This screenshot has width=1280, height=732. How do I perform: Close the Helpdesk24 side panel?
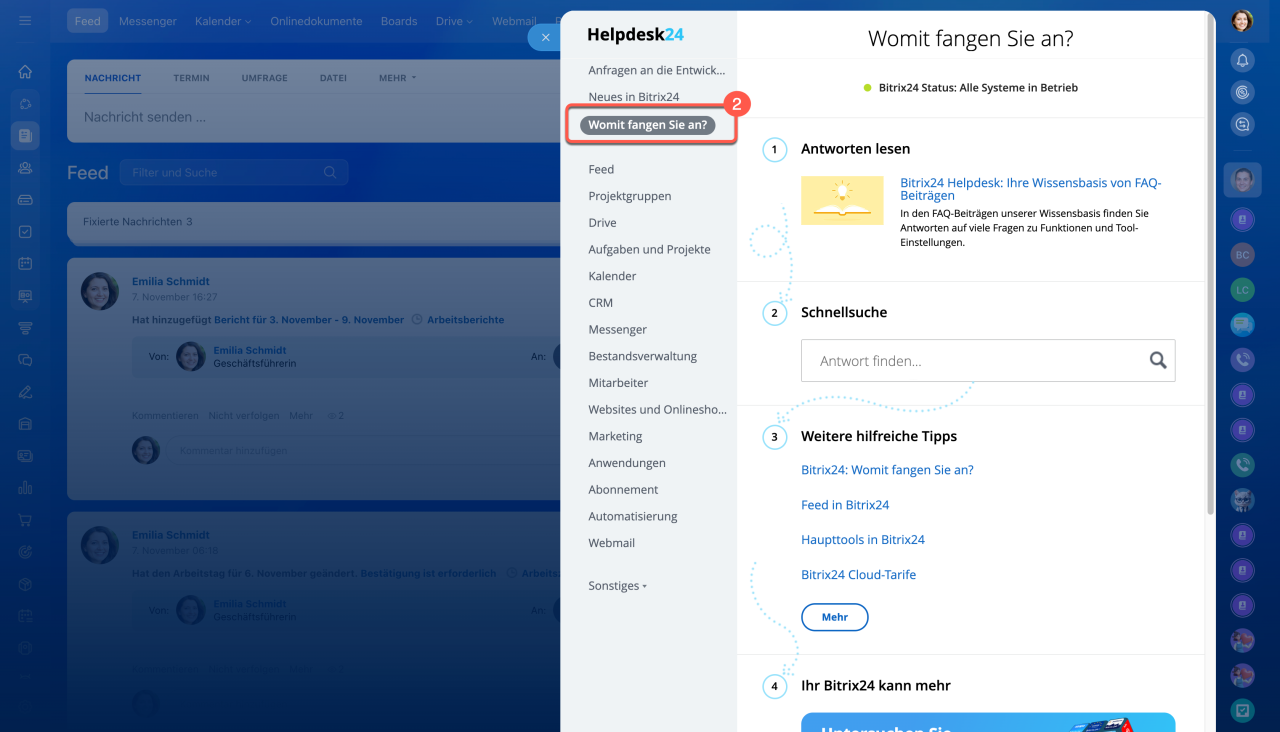click(x=545, y=38)
